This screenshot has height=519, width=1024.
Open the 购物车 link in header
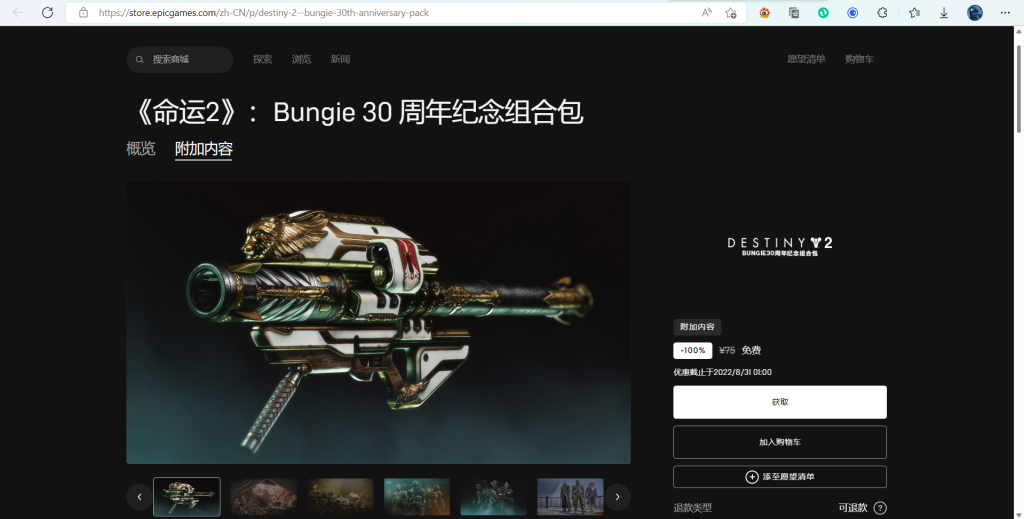[859, 59]
